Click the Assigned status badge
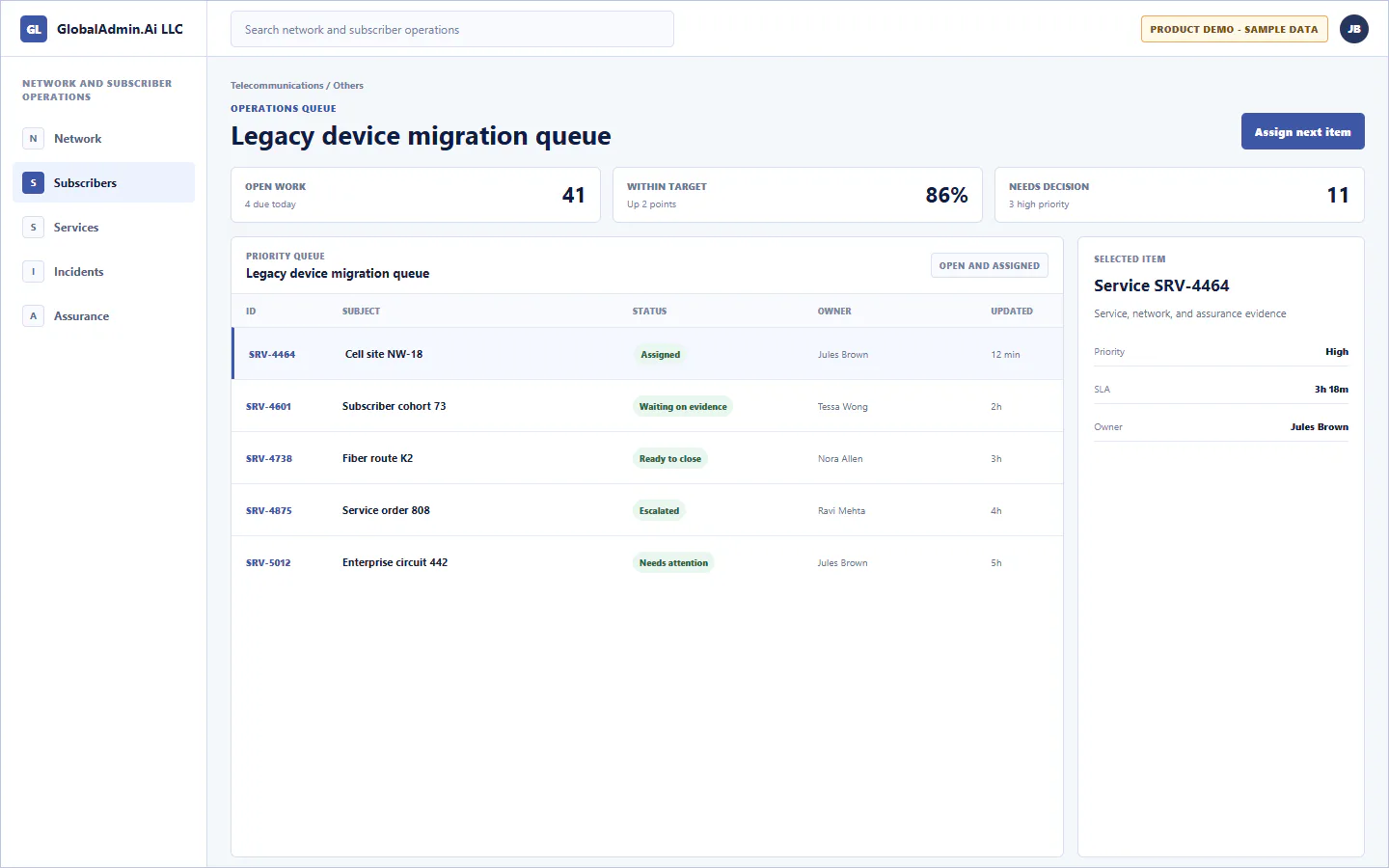1389x868 pixels. 661,355
